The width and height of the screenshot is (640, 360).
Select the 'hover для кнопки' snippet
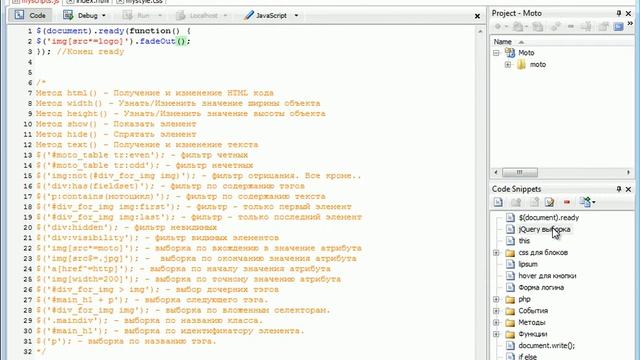pos(547,276)
